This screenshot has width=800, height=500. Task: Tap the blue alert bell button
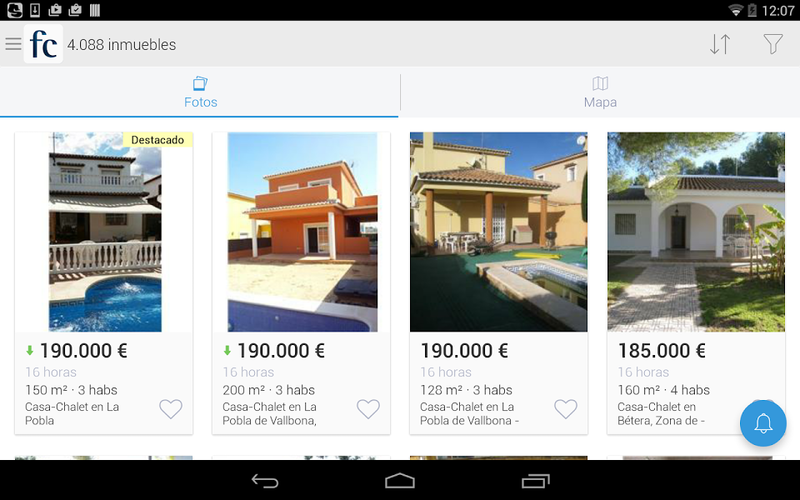pos(763,423)
